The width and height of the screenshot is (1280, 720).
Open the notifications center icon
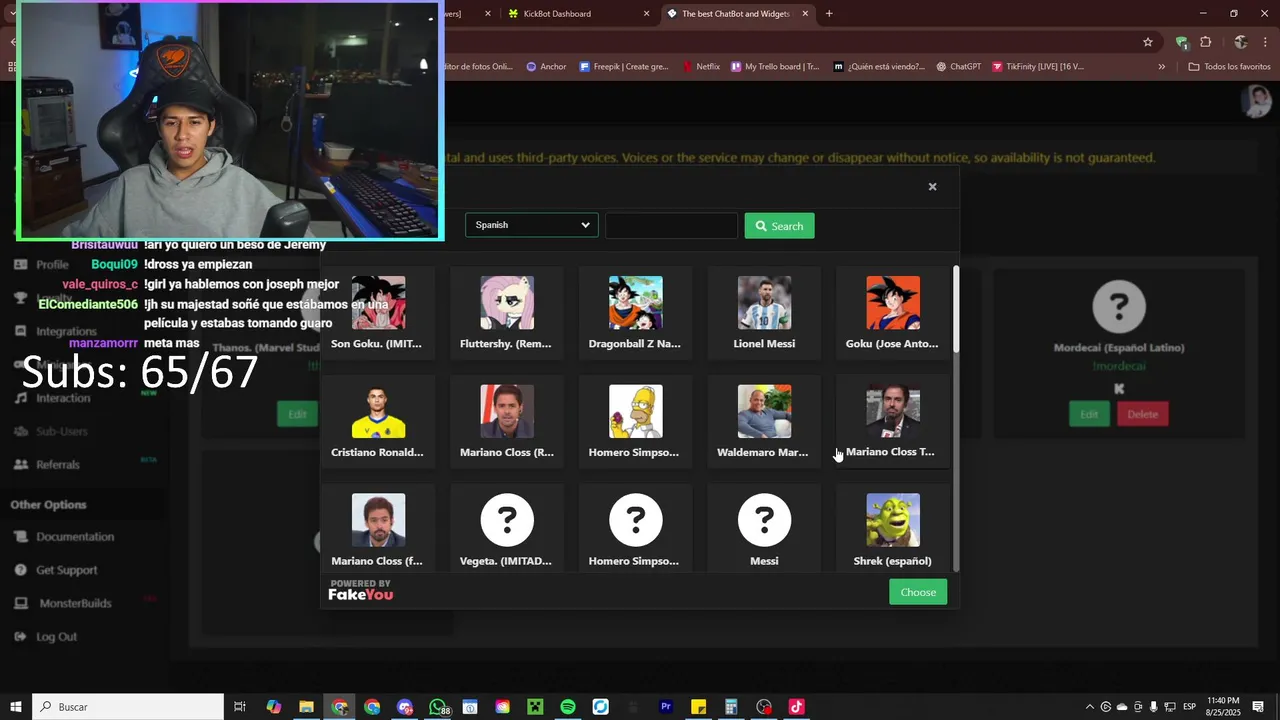[1258, 707]
